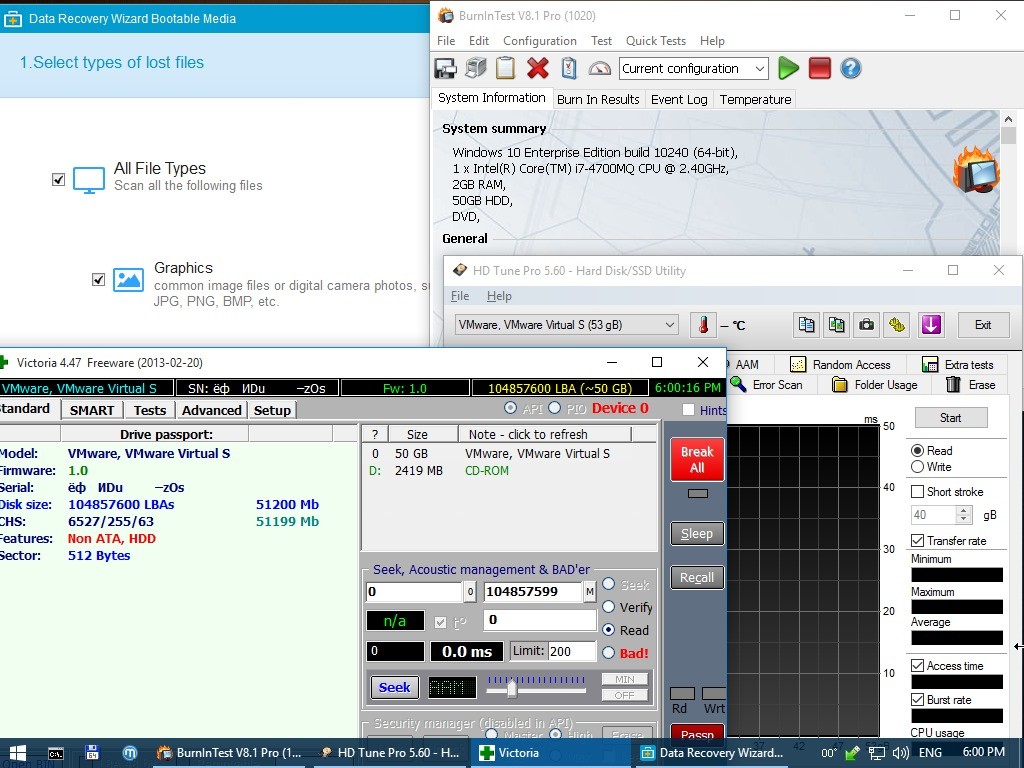Open the Folder Usage tab in HD Tune
1024x768 pixels.
tap(874, 385)
